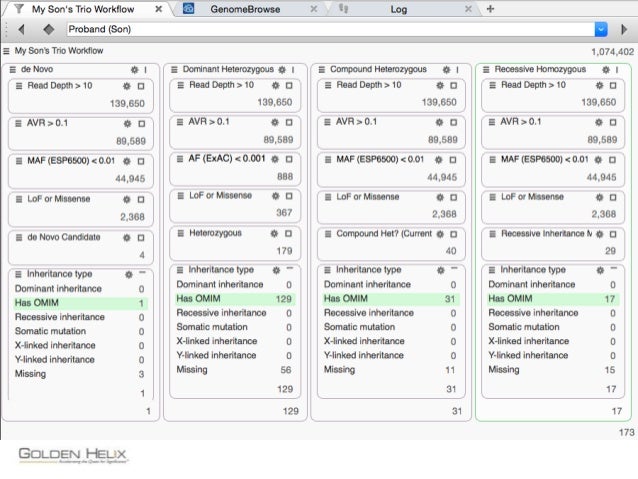Collapse Dominant Heterozygous Inheritance type card
This screenshot has width=638, height=479.
pyautogui.click(x=290, y=268)
